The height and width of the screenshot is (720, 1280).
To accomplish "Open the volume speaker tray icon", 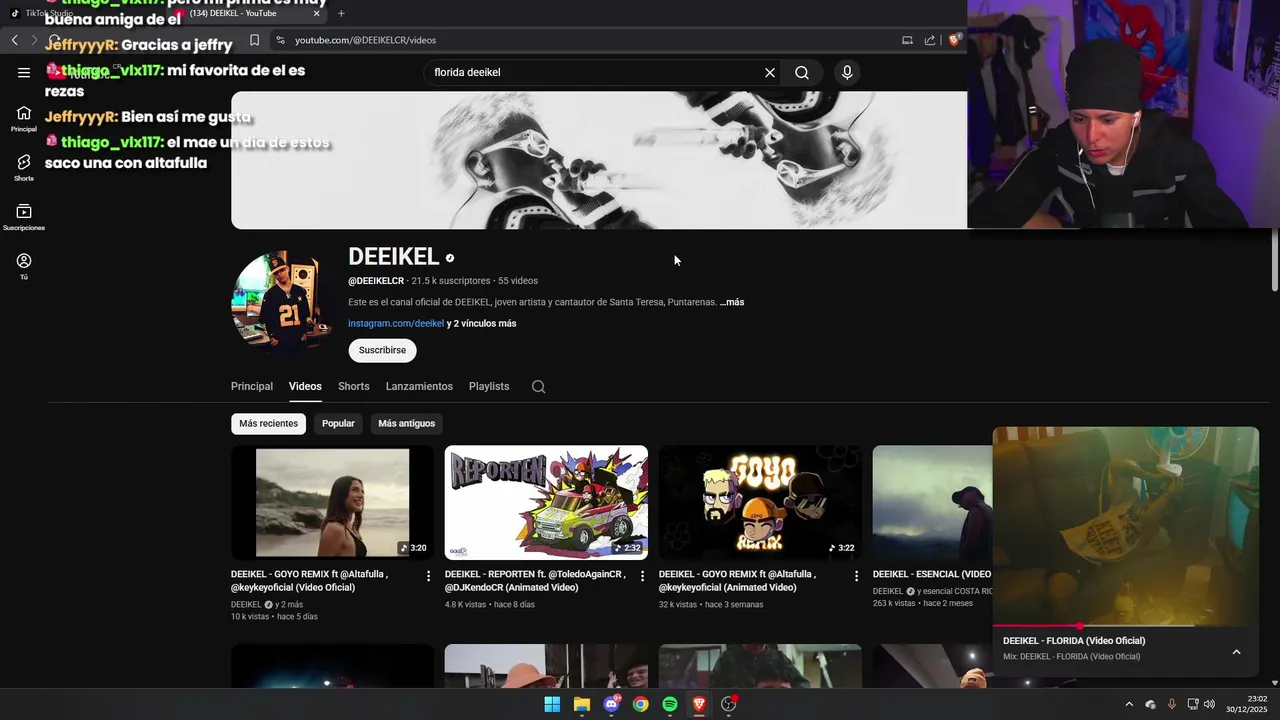I will [1209, 704].
